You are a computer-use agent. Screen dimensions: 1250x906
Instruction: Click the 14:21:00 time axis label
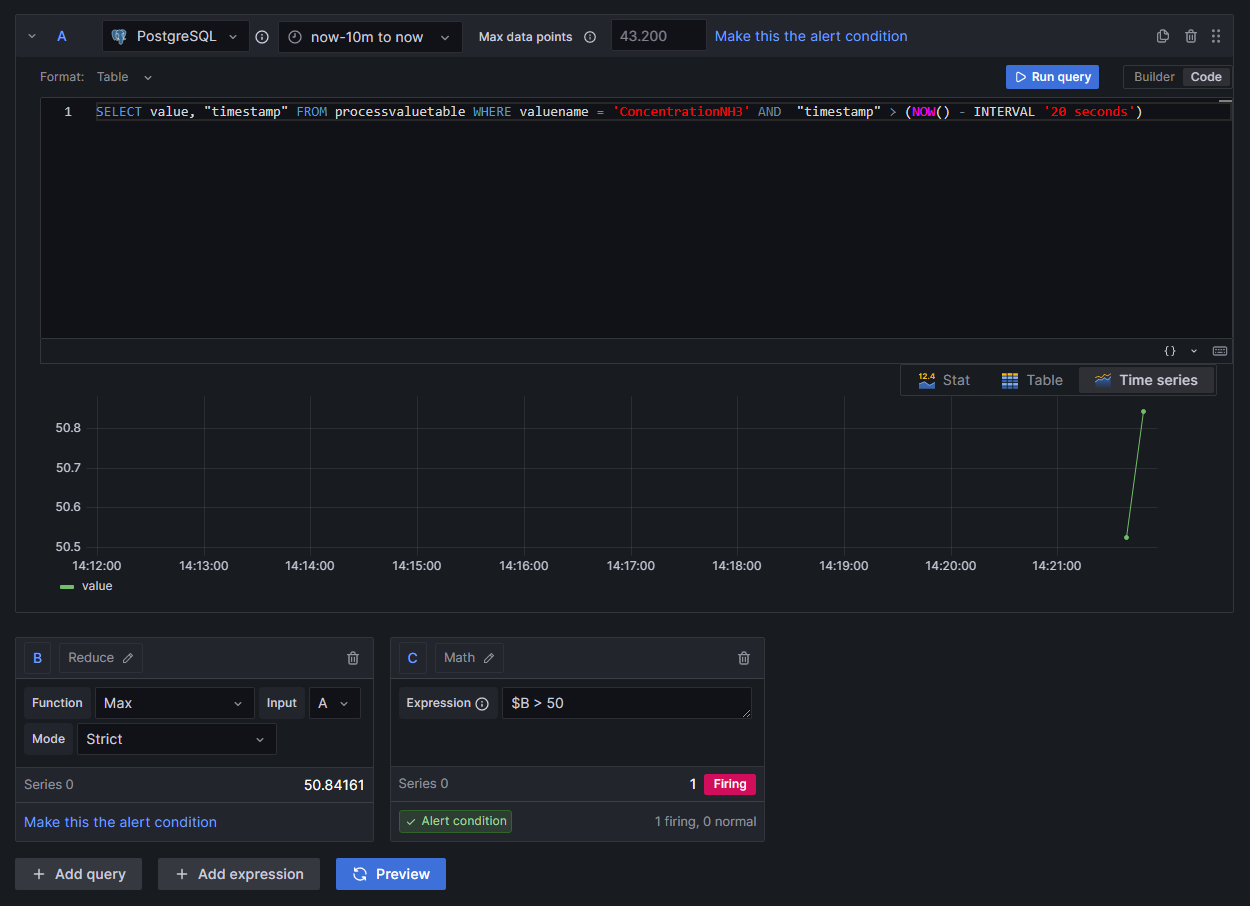[1057, 566]
